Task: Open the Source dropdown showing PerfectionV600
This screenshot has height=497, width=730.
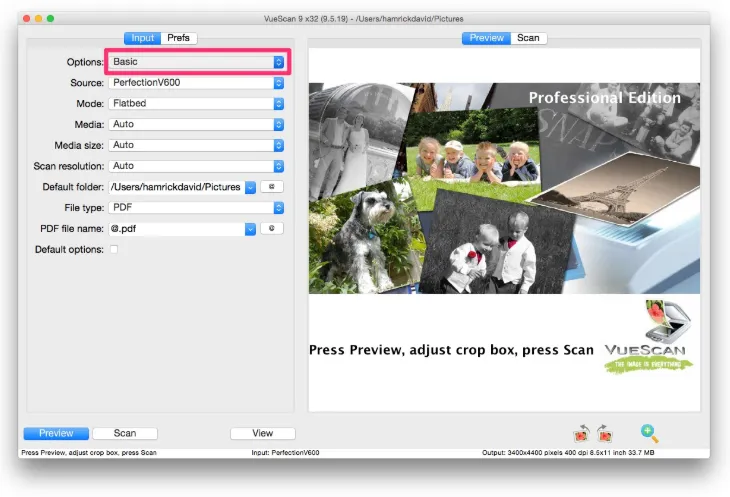Action: (196, 83)
